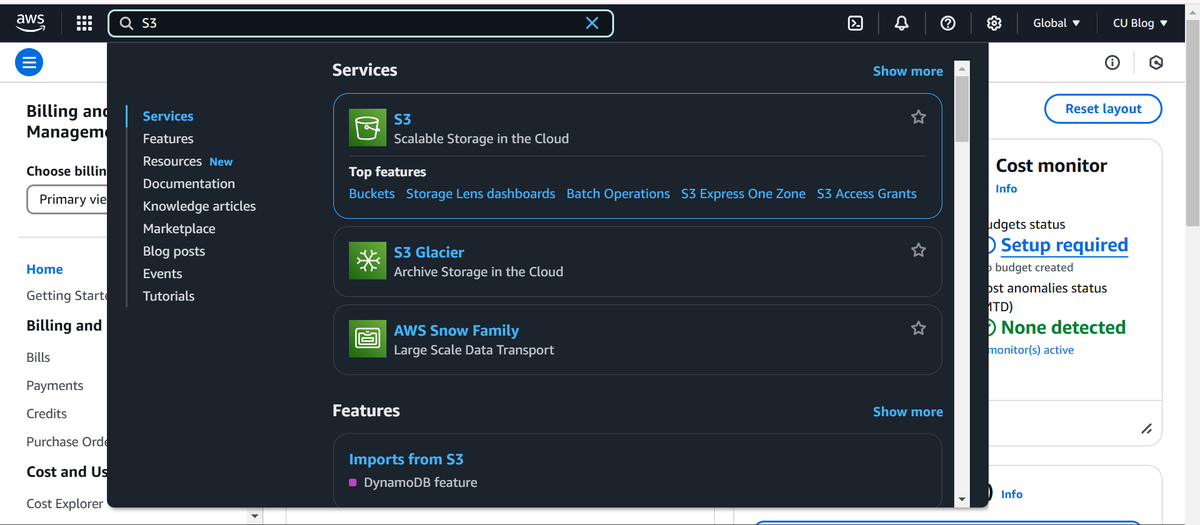Open the Storage Lens dashboards link
This screenshot has height=525, width=1200.
480,194
